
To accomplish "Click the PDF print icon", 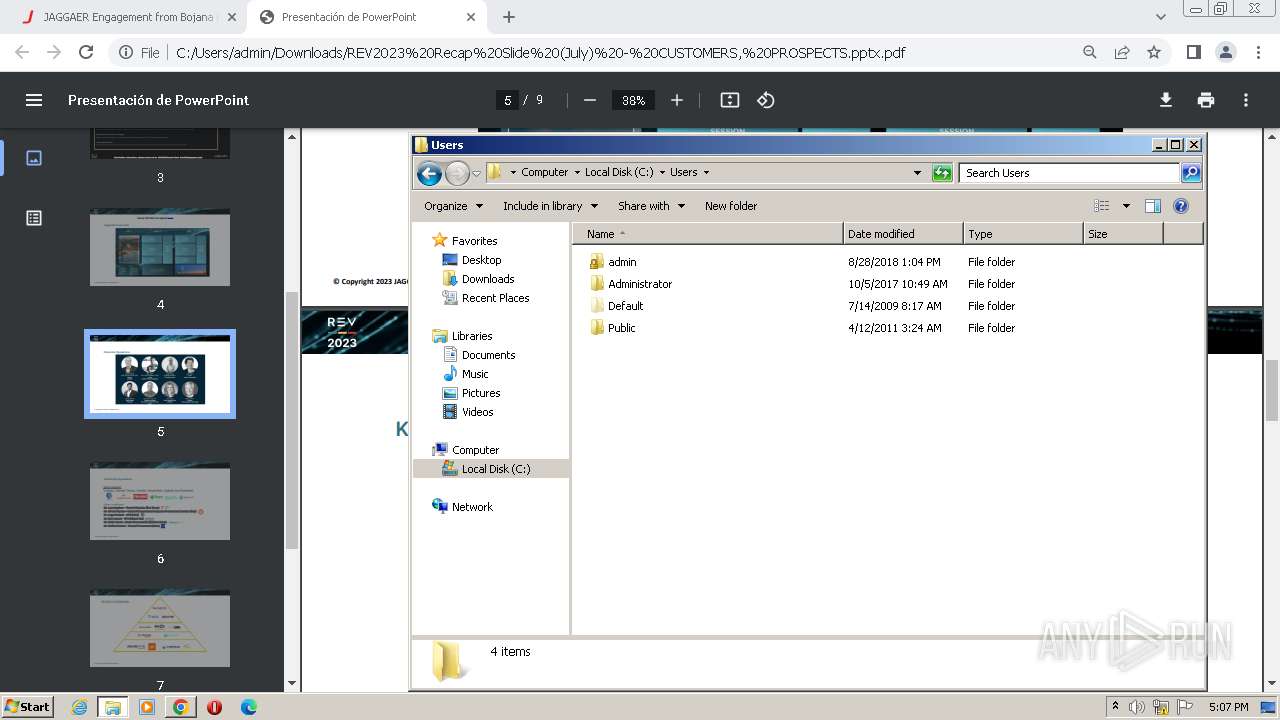I will [x=1206, y=100].
